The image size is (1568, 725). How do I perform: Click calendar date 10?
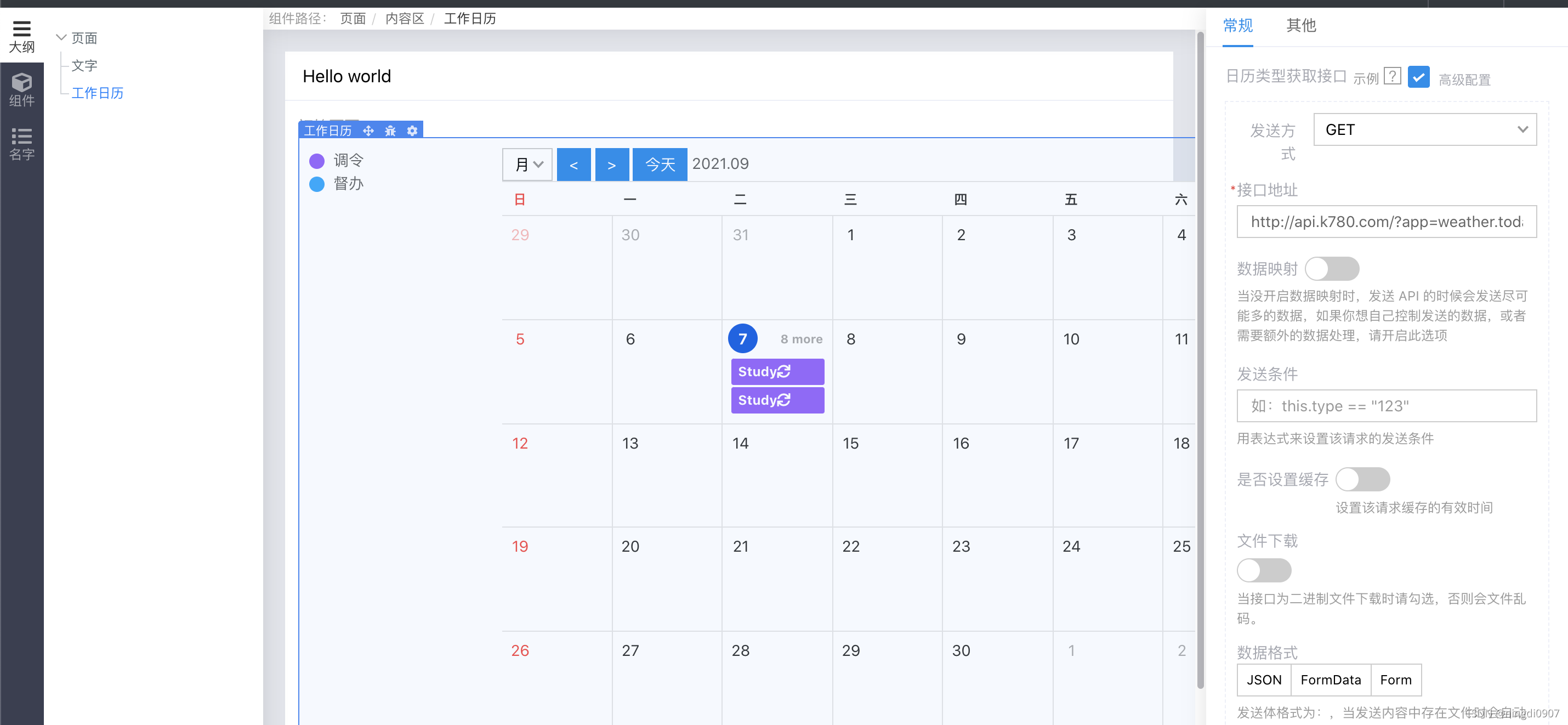(1071, 339)
